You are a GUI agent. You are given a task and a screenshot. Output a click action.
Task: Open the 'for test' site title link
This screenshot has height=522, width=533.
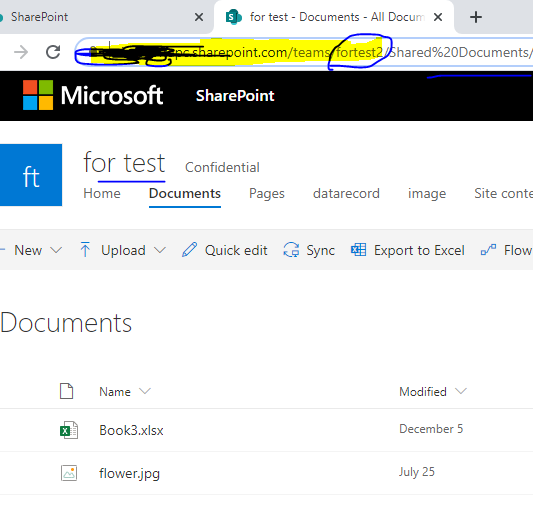[124, 163]
